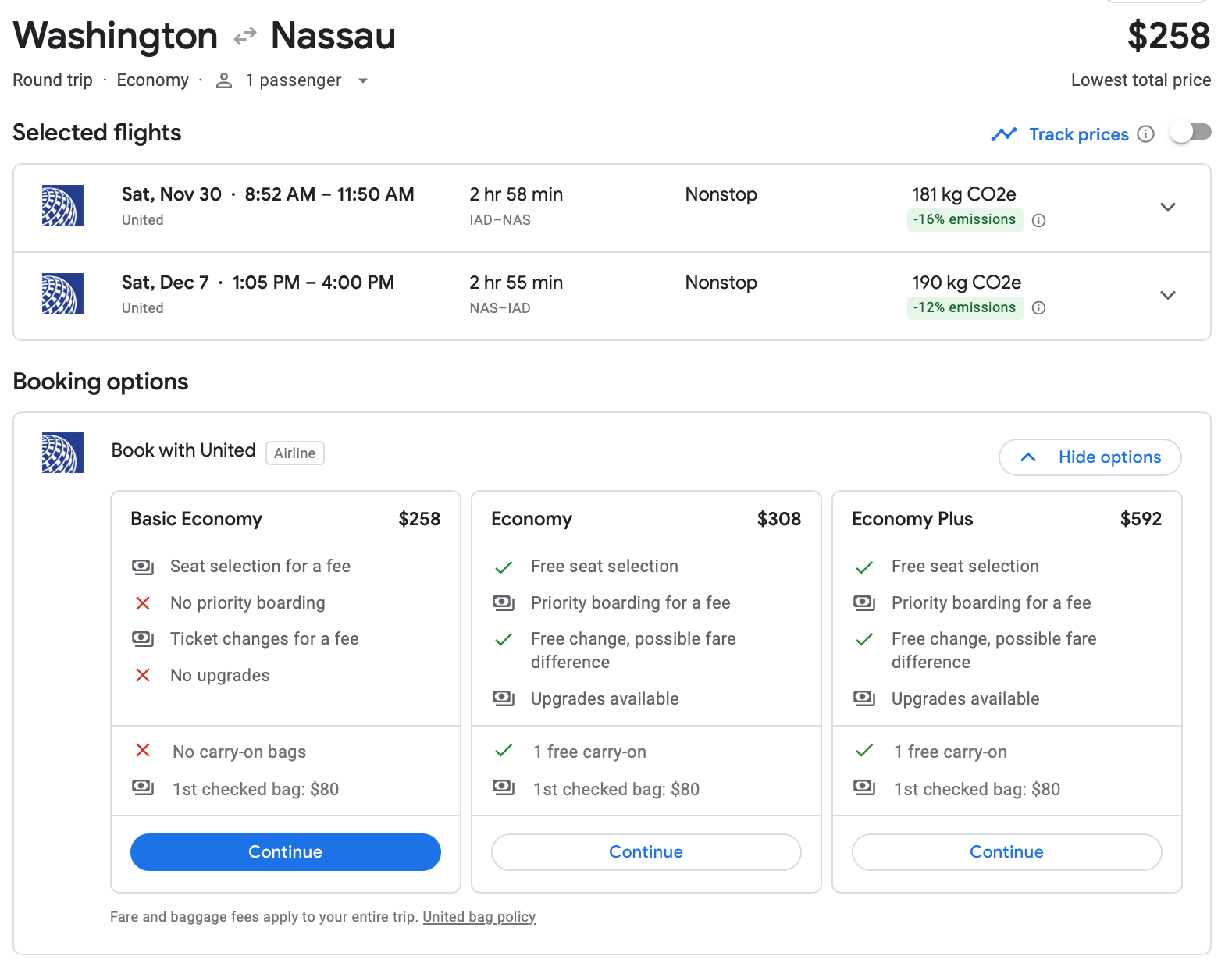Click United logo beside Book with United
The height and width of the screenshot is (963, 1232).
(x=62, y=453)
